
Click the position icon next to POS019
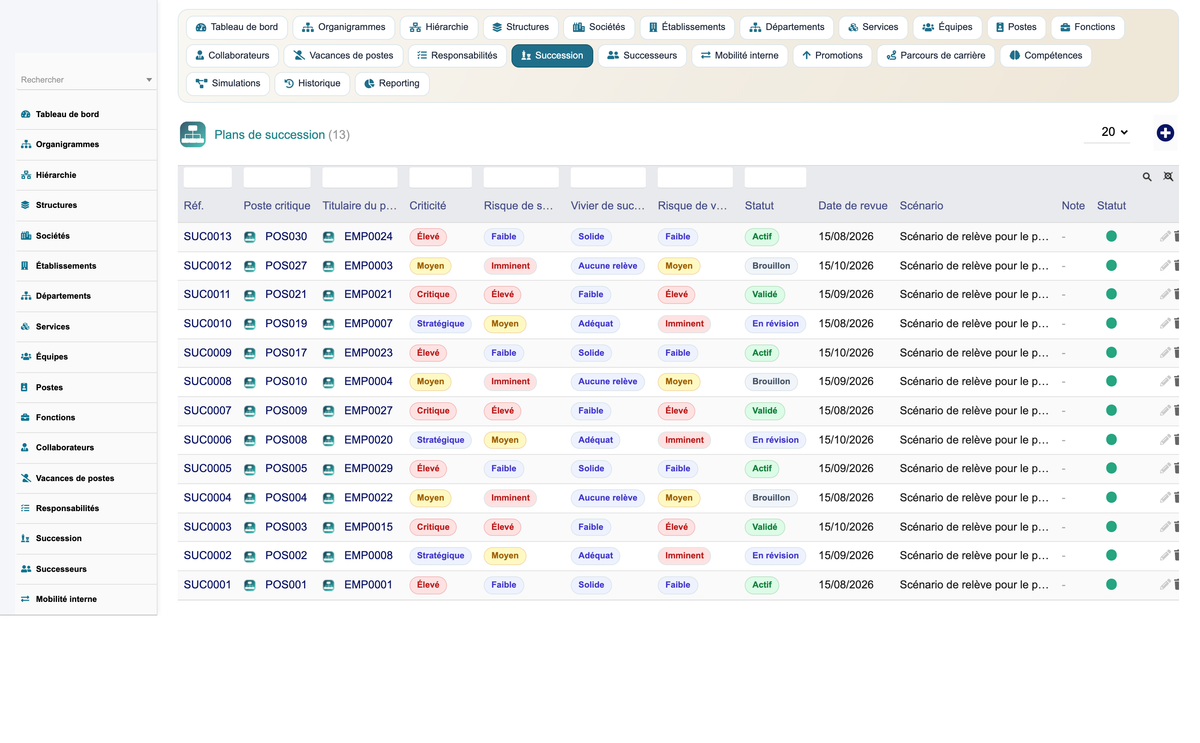[250, 324]
